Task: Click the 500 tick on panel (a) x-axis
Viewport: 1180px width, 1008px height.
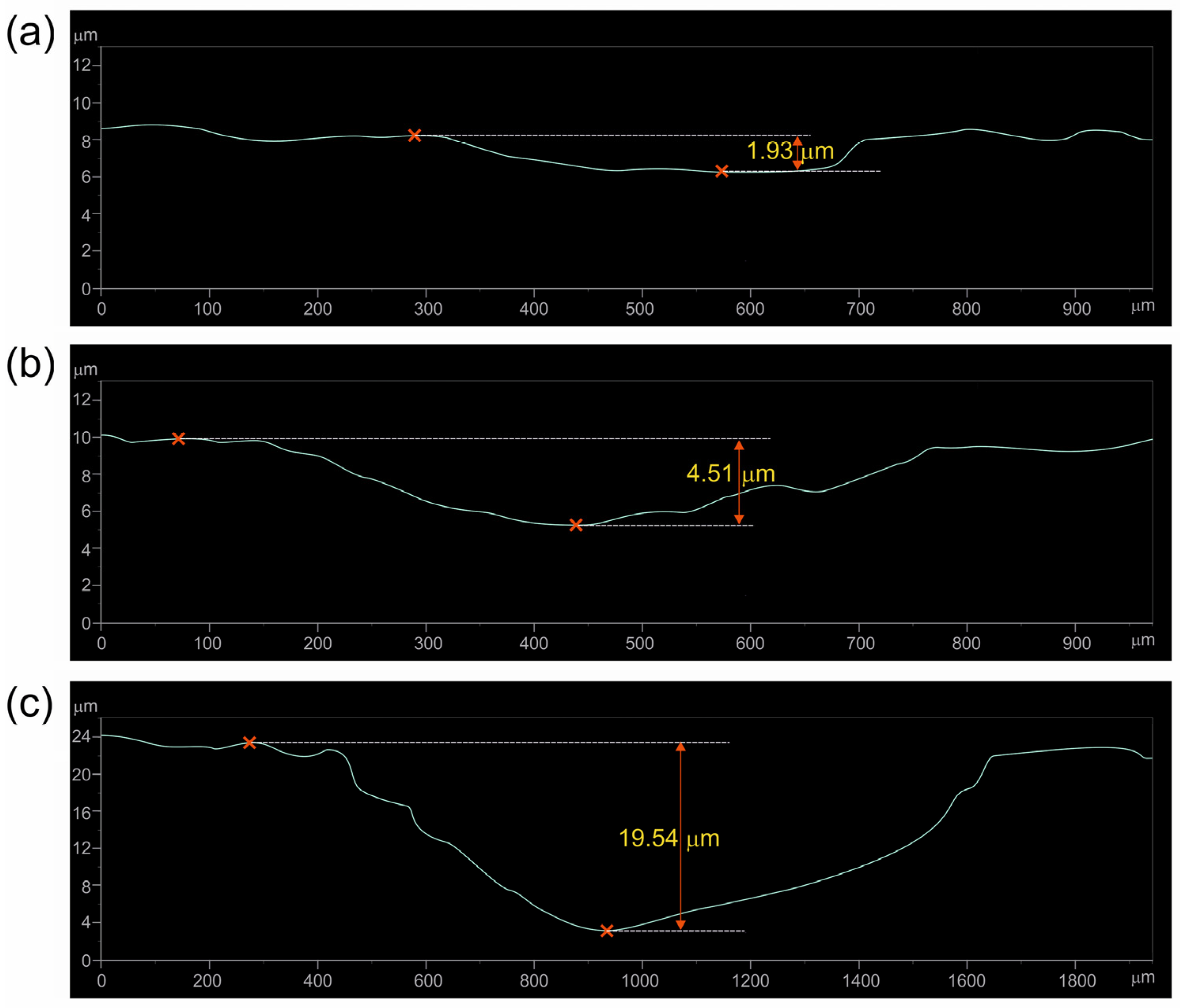Action: pyautogui.click(x=639, y=309)
